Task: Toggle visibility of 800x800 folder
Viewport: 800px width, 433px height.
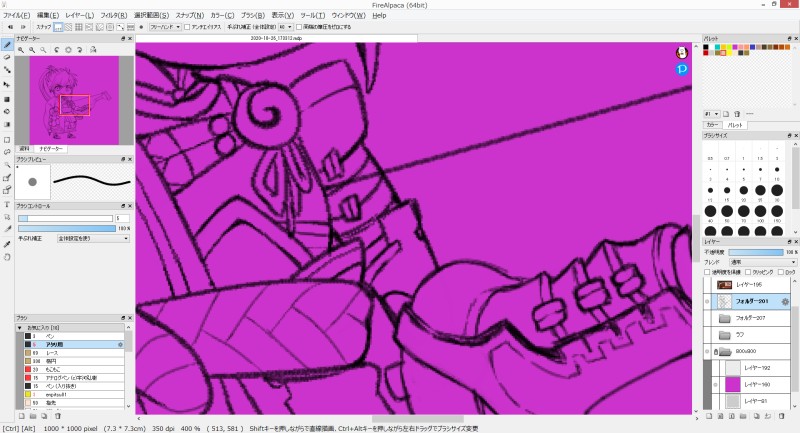Action: pos(707,351)
